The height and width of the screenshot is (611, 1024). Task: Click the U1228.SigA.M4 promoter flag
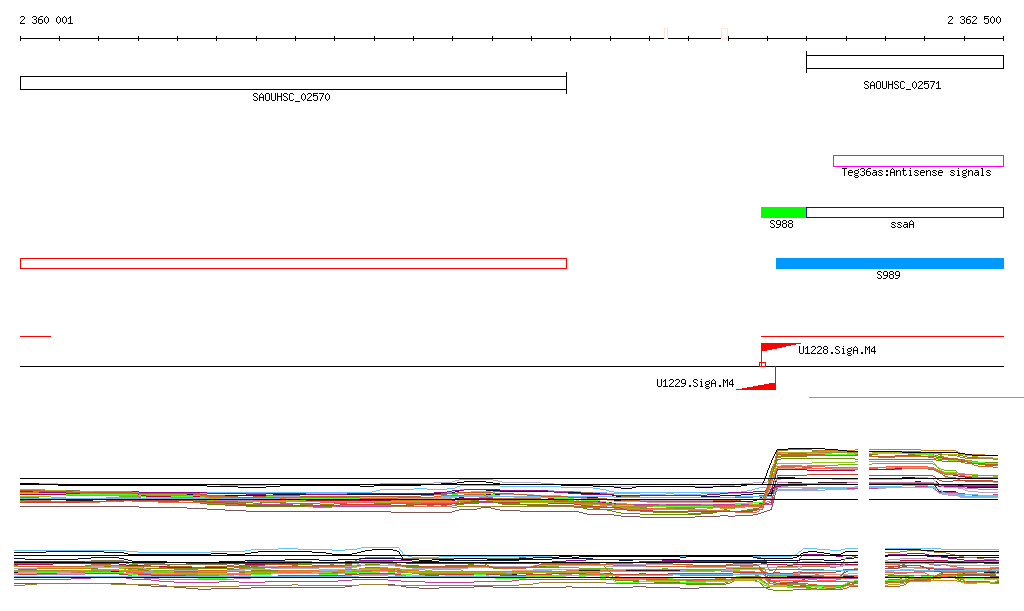pyautogui.click(x=780, y=348)
